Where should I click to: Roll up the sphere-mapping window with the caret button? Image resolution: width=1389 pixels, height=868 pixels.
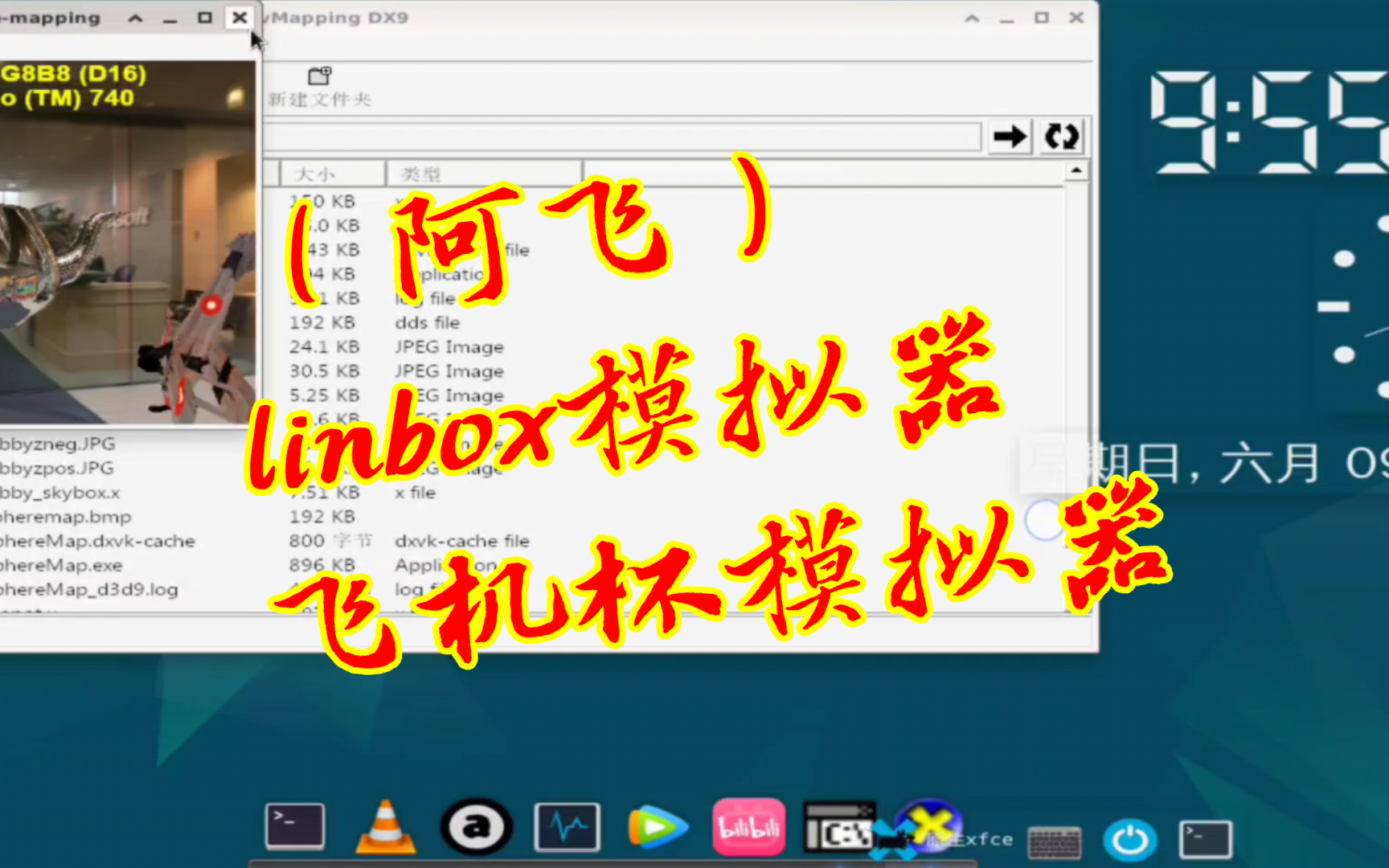pos(135,18)
